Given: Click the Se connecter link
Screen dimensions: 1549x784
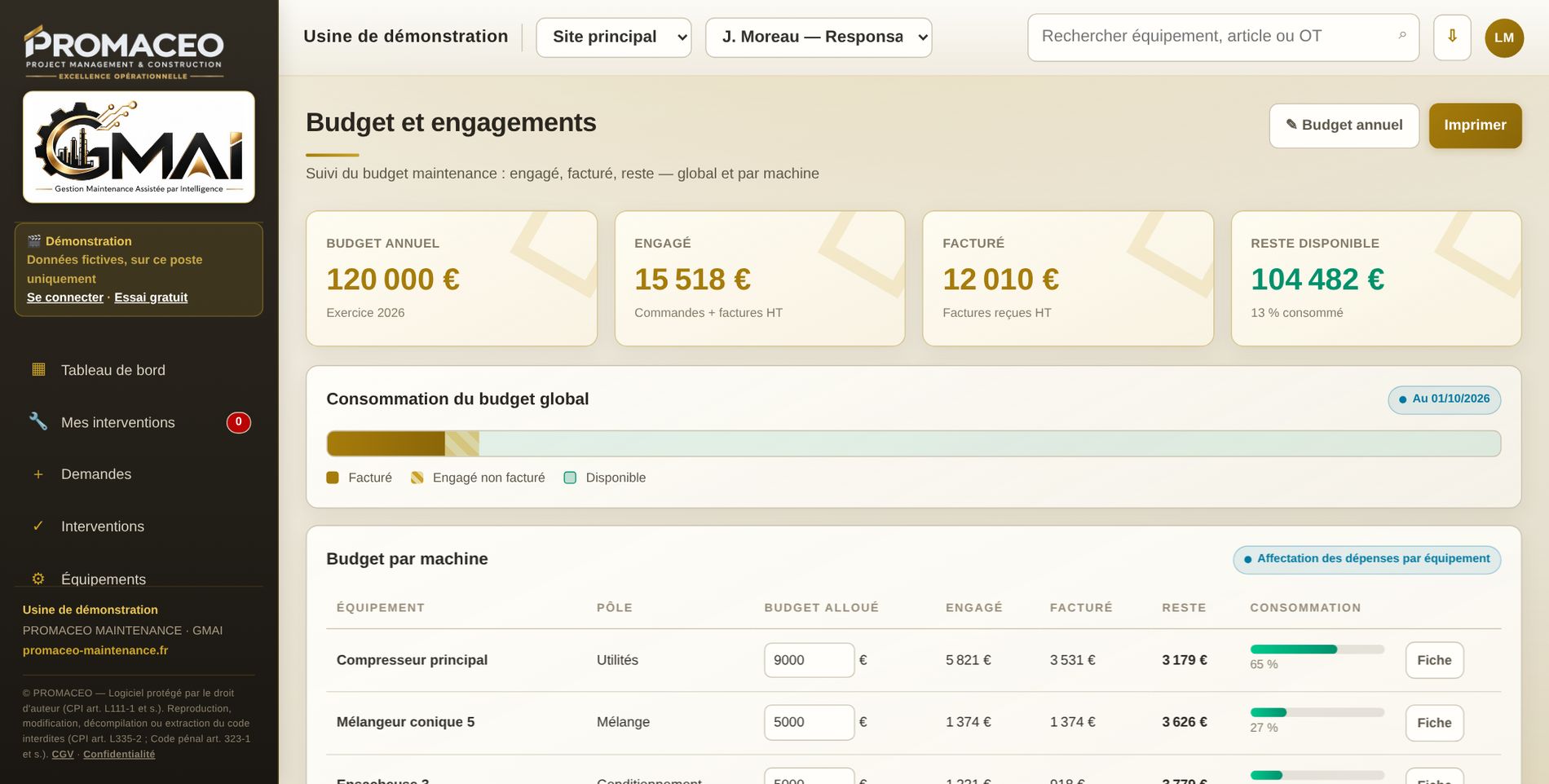Looking at the screenshot, I should click(65, 297).
